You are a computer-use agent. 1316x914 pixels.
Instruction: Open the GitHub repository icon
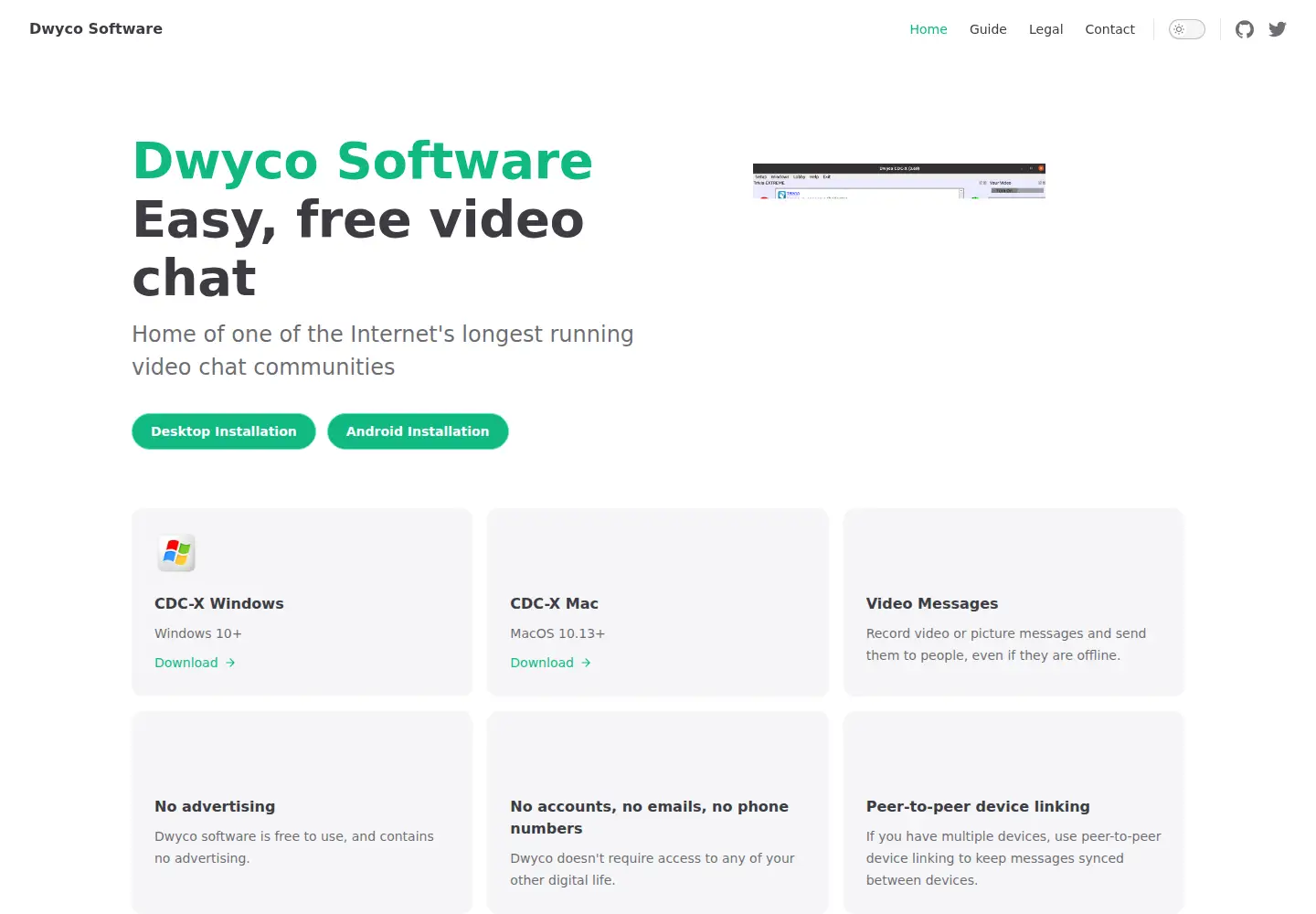[1245, 29]
